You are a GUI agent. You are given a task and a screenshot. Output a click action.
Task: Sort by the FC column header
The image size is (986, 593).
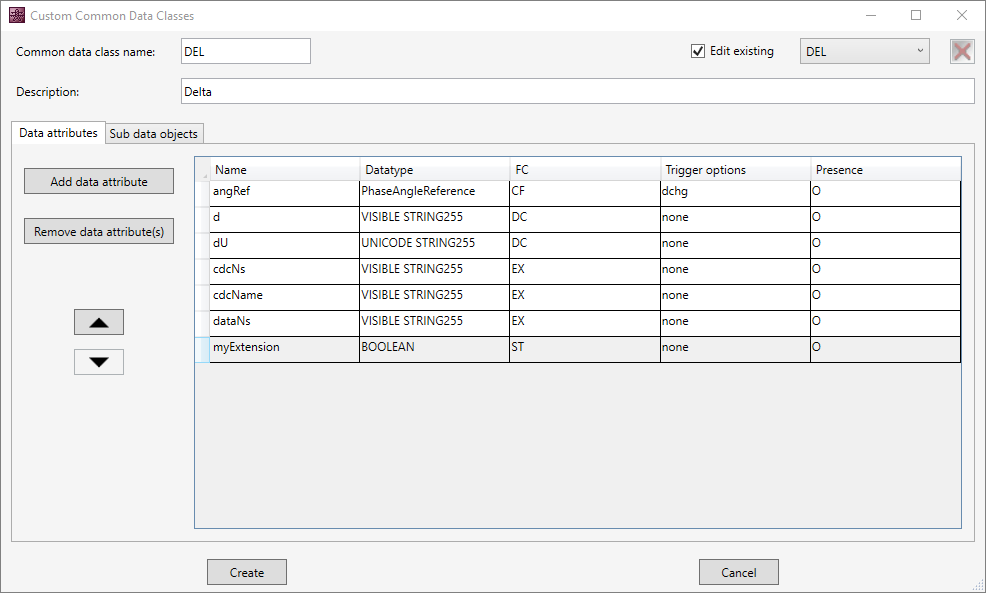click(x=585, y=170)
